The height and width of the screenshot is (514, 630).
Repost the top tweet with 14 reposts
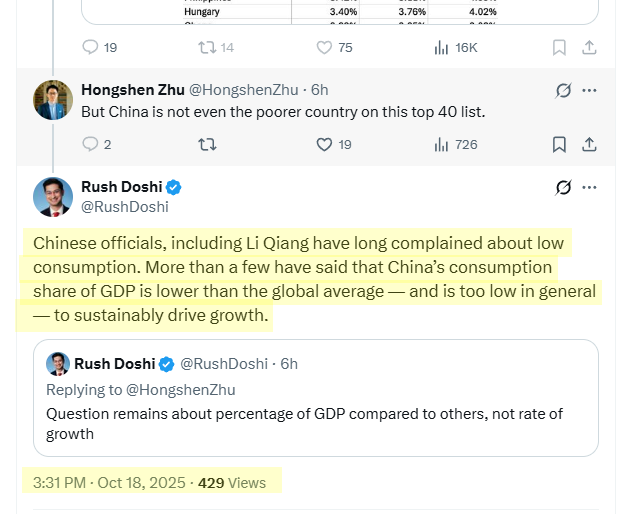click(x=207, y=47)
